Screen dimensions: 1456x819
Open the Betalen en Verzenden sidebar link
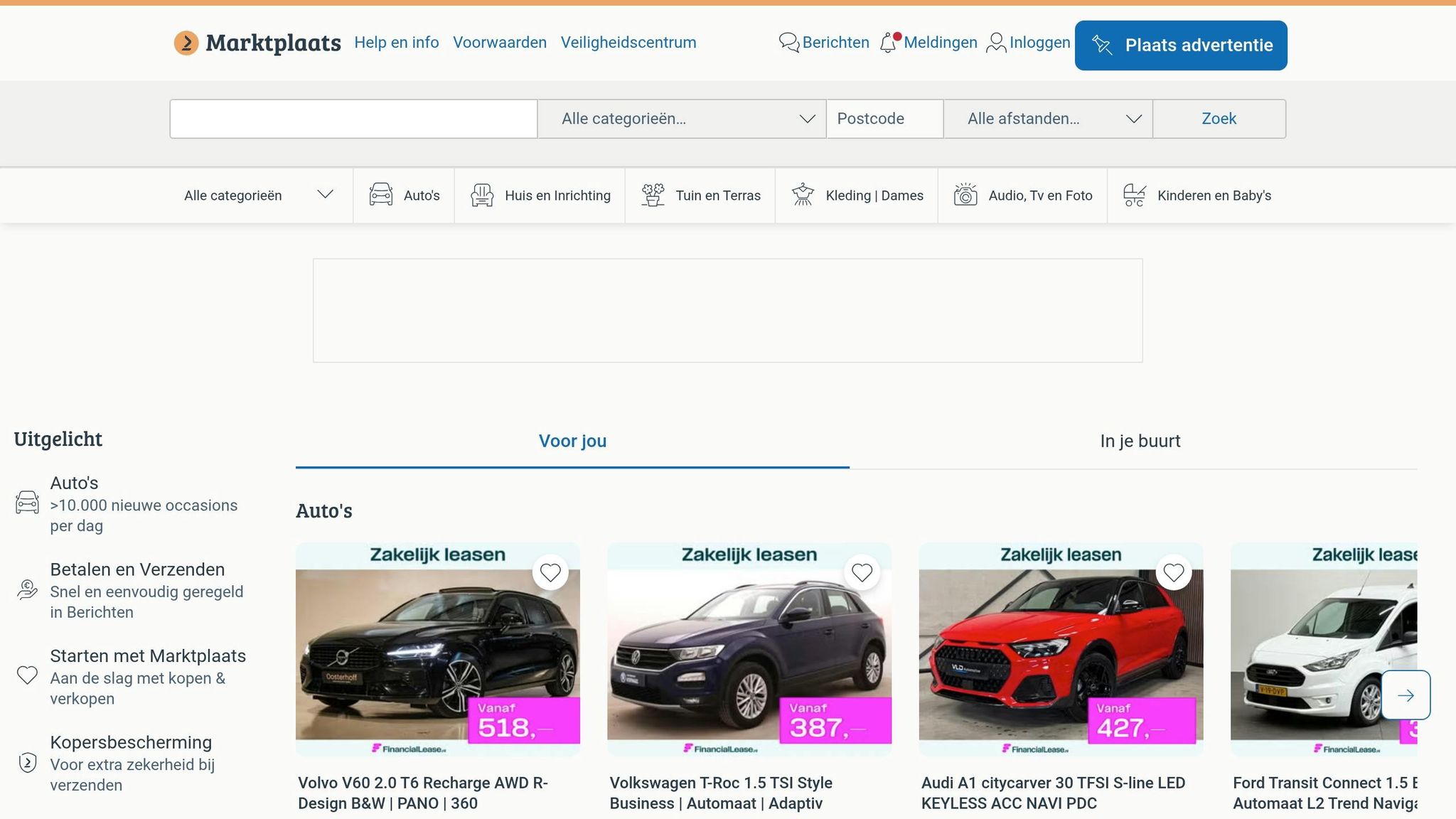point(137,569)
